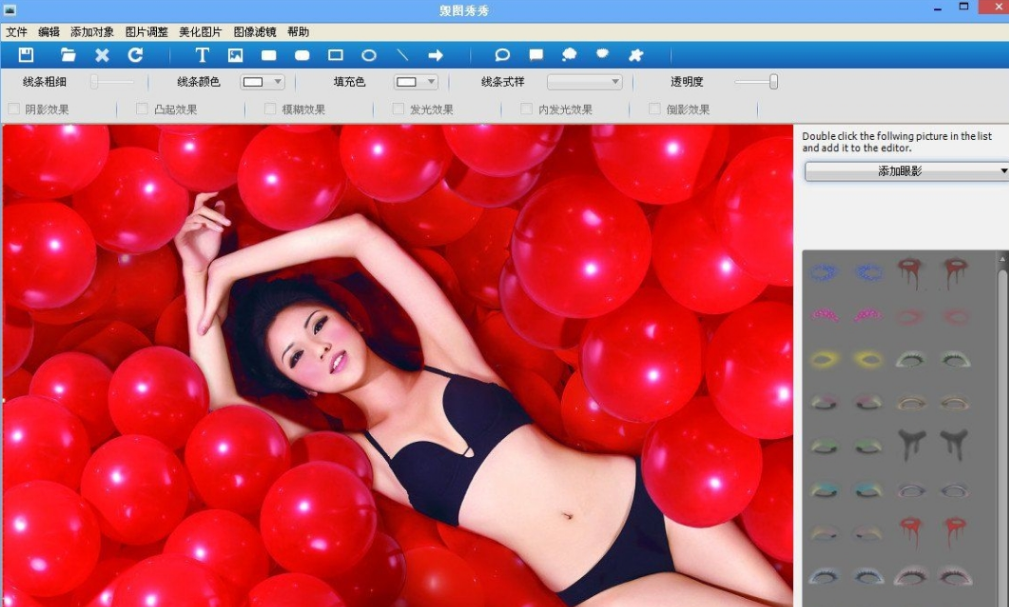The height and width of the screenshot is (607, 1009).
Task: Open the 帮助 menu
Action: click(298, 32)
